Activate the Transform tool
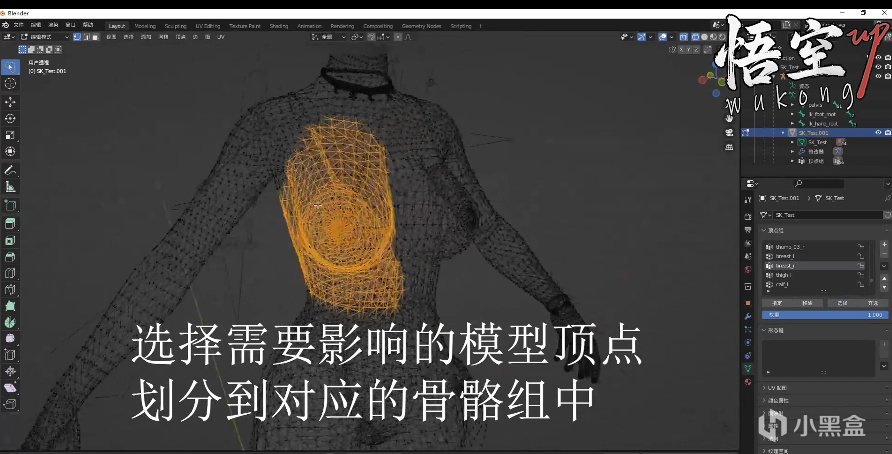Screen dimensions: 892x454 10,151
